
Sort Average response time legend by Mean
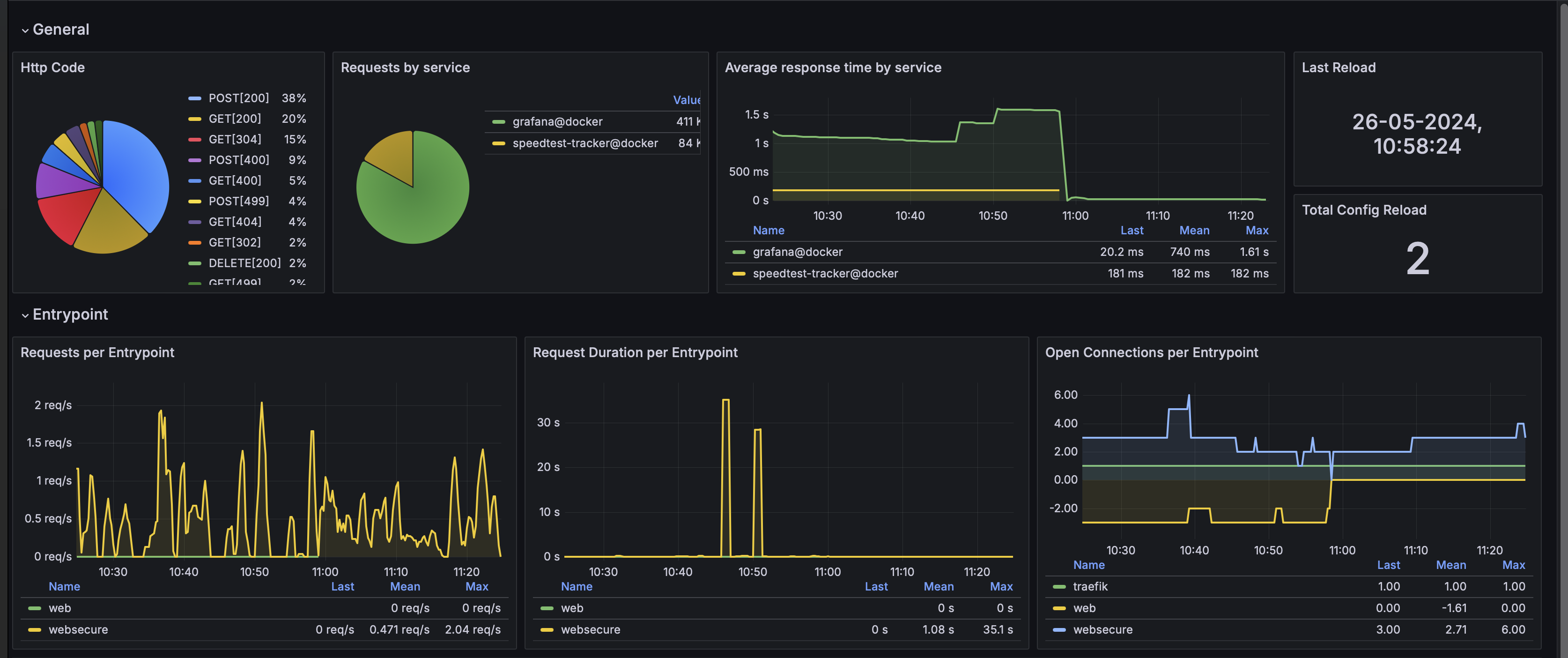(1194, 230)
